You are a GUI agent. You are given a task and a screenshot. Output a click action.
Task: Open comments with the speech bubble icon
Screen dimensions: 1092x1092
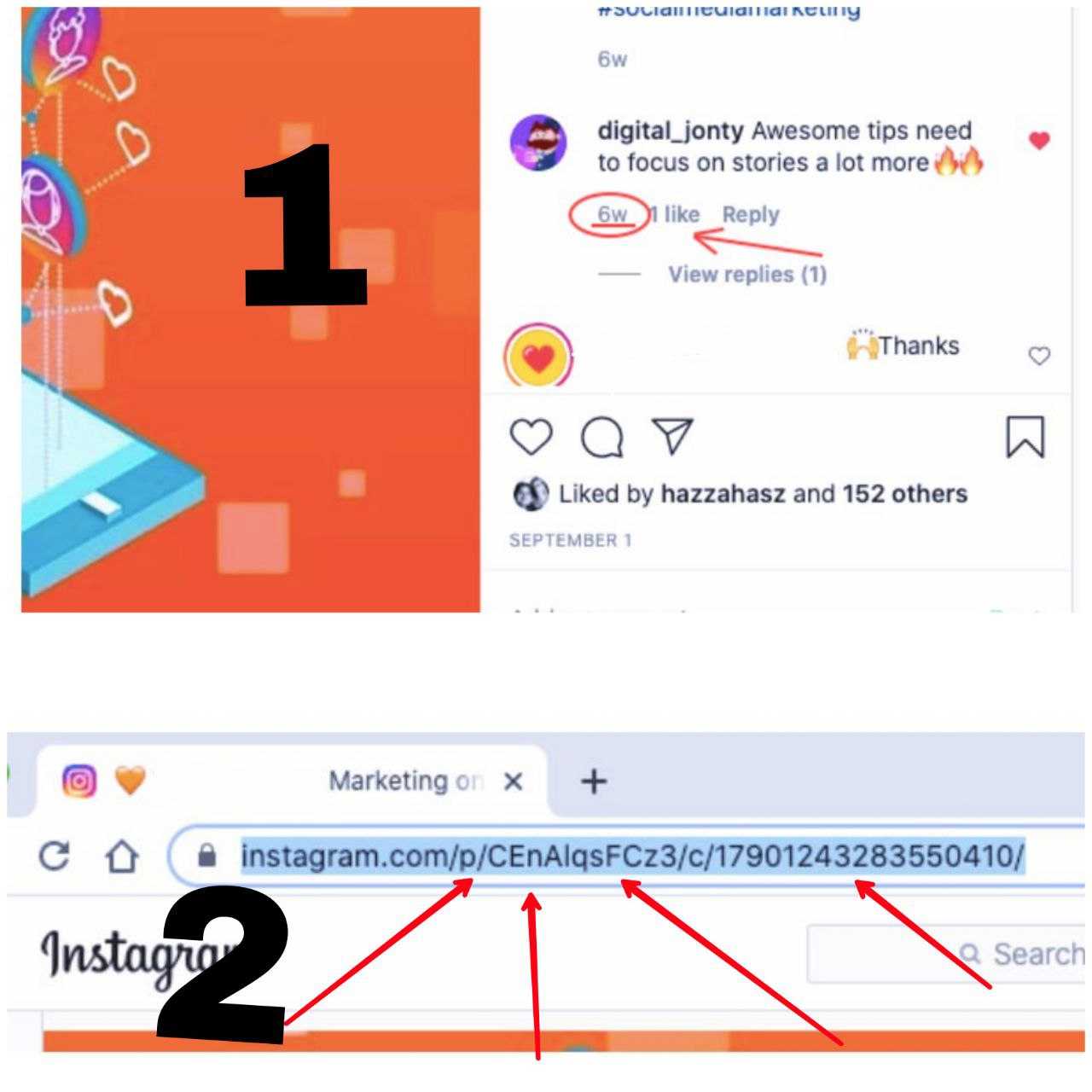pyautogui.click(x=602, y=438)
